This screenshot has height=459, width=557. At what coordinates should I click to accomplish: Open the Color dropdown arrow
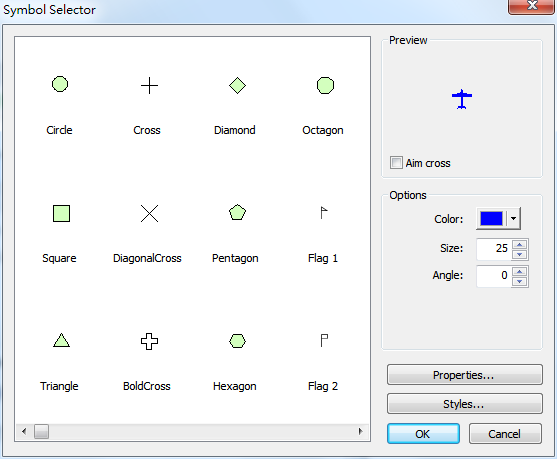(513, 218)
